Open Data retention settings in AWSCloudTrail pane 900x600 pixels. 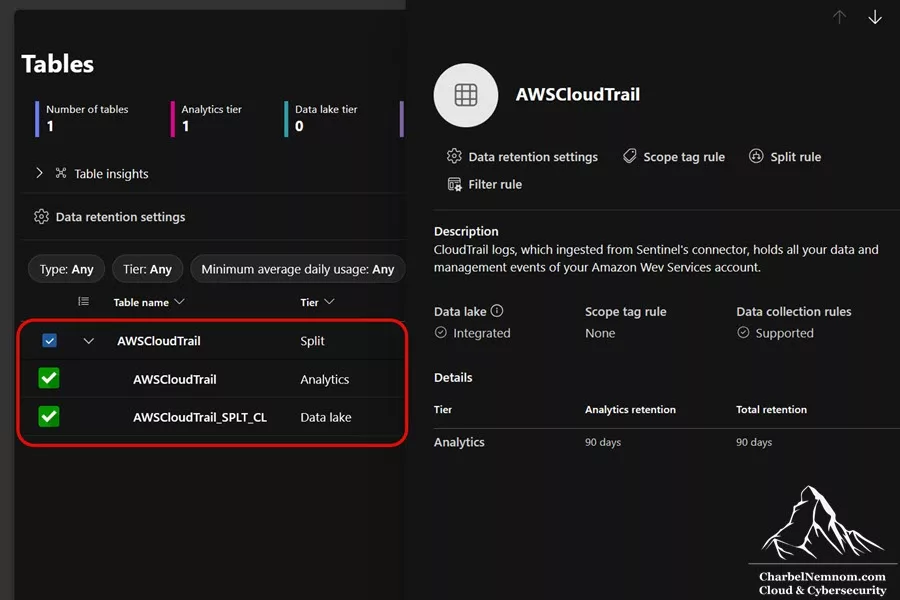point(522,157)
